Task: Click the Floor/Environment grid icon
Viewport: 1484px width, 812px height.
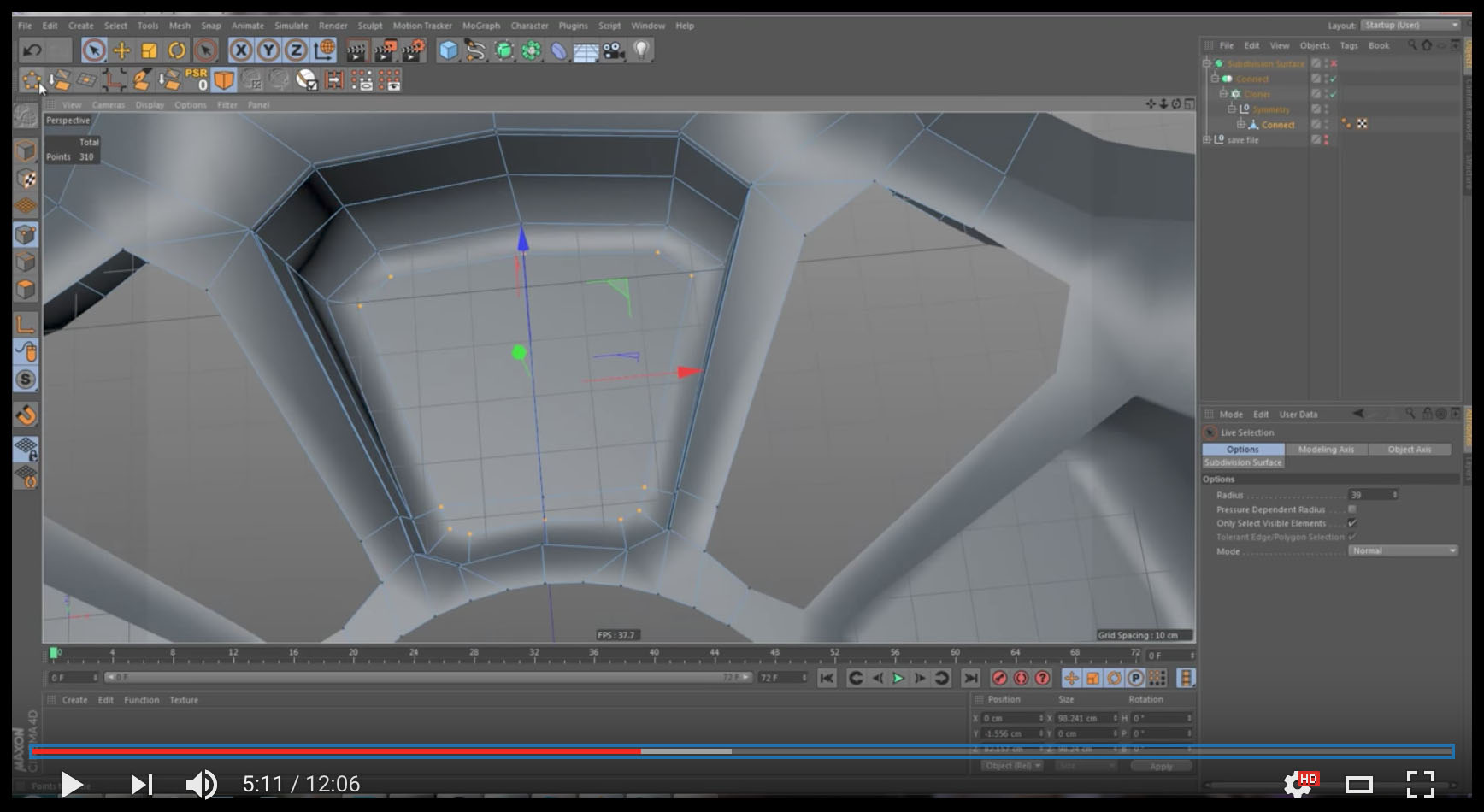Action: (586, 51)
